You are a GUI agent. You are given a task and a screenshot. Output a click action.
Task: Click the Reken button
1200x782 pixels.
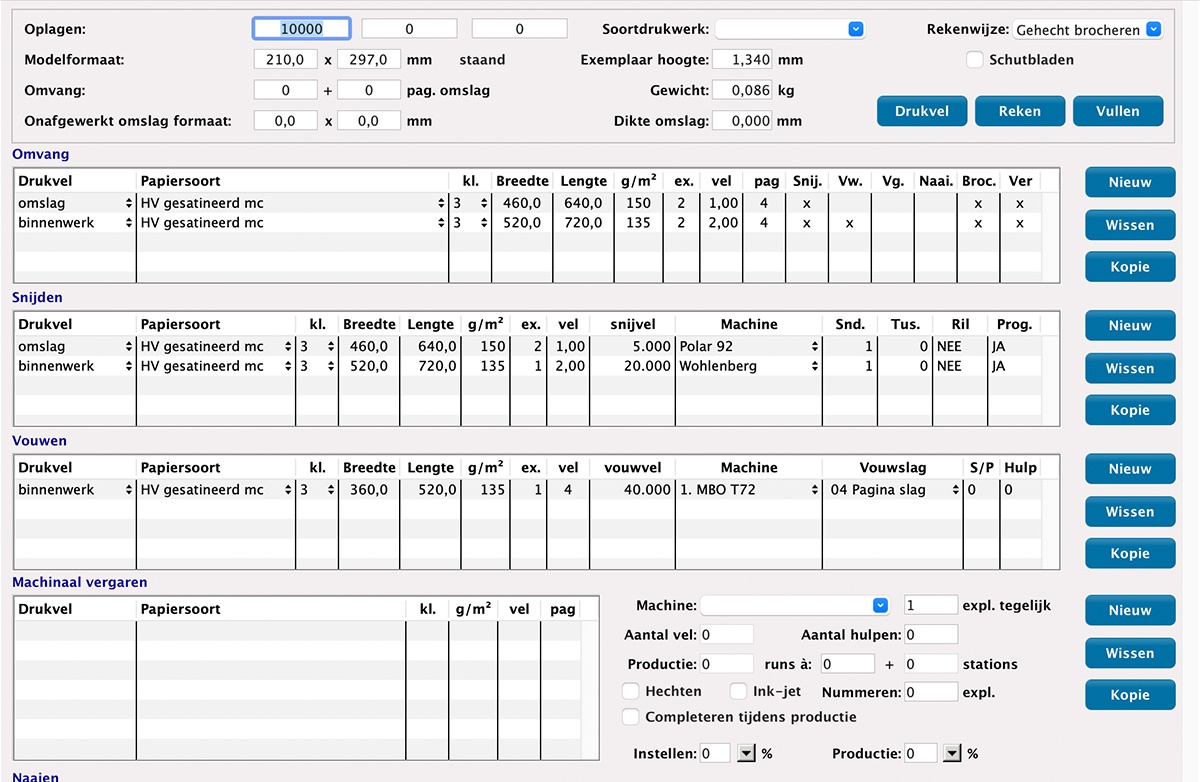tap(1019, 111)
